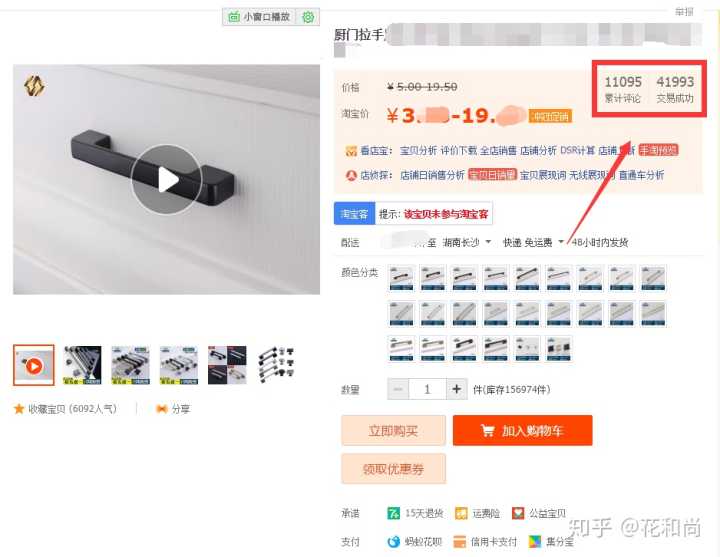Image resolution: width=720 pixels, height=557 pixels.
Task: Open the 宝贝分析 link in 看店宝
Action: [x=418, y=150]
